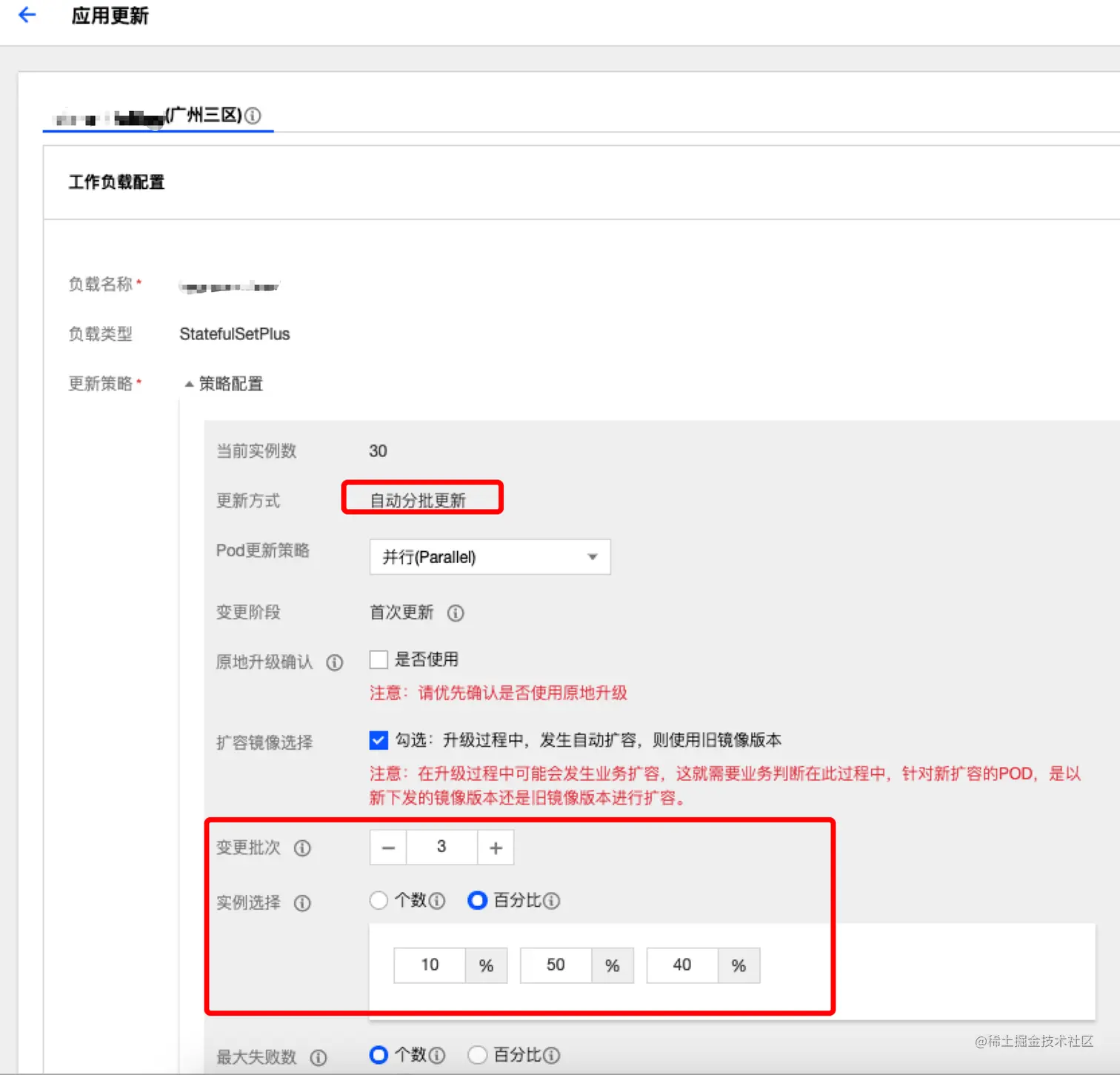Select 百分比 radio for 最大失败数
The height and width of the screenshot is (1075, 1120).
(478, 1055)
